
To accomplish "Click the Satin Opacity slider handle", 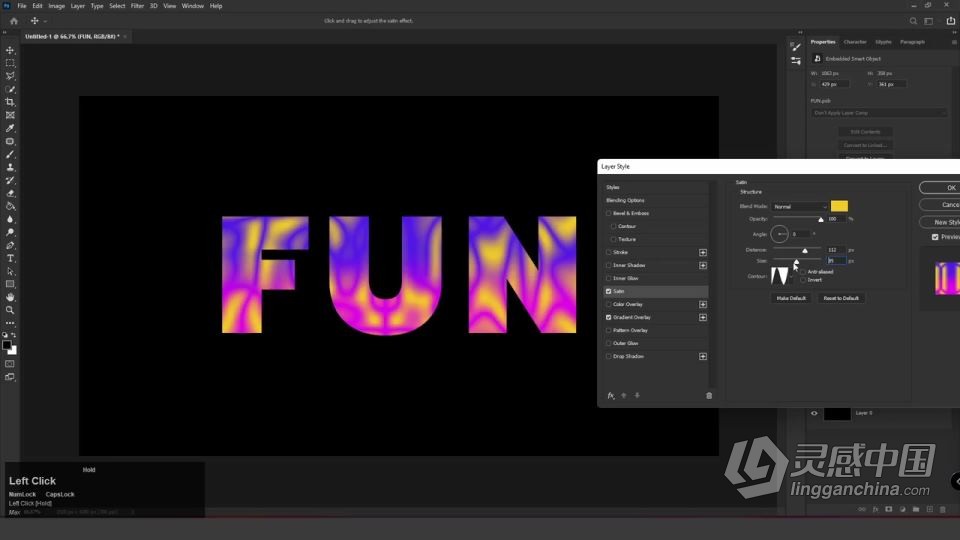I will tap(821, 219).
